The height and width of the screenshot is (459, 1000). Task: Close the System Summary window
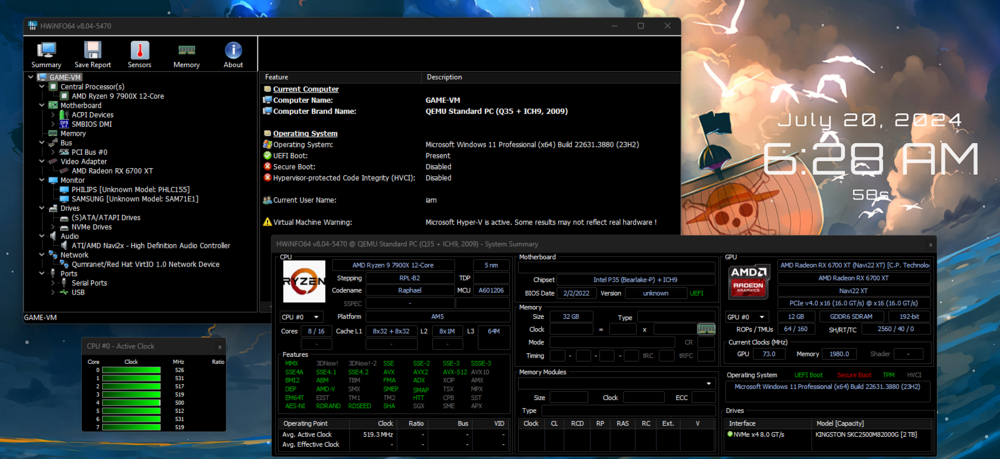pos(930,244)
